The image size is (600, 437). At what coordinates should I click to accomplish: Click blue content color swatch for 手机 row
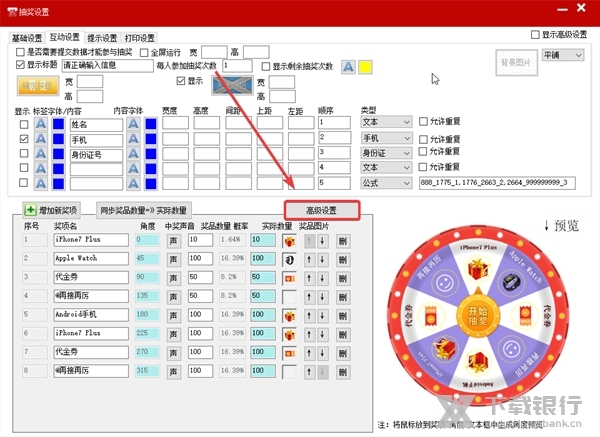click(x=151, y=139)
